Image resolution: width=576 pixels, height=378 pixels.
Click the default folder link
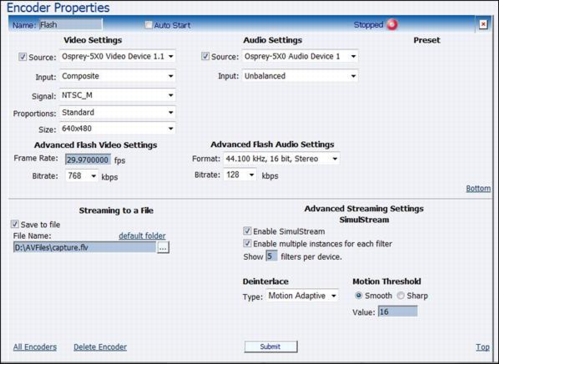(142, 236)
